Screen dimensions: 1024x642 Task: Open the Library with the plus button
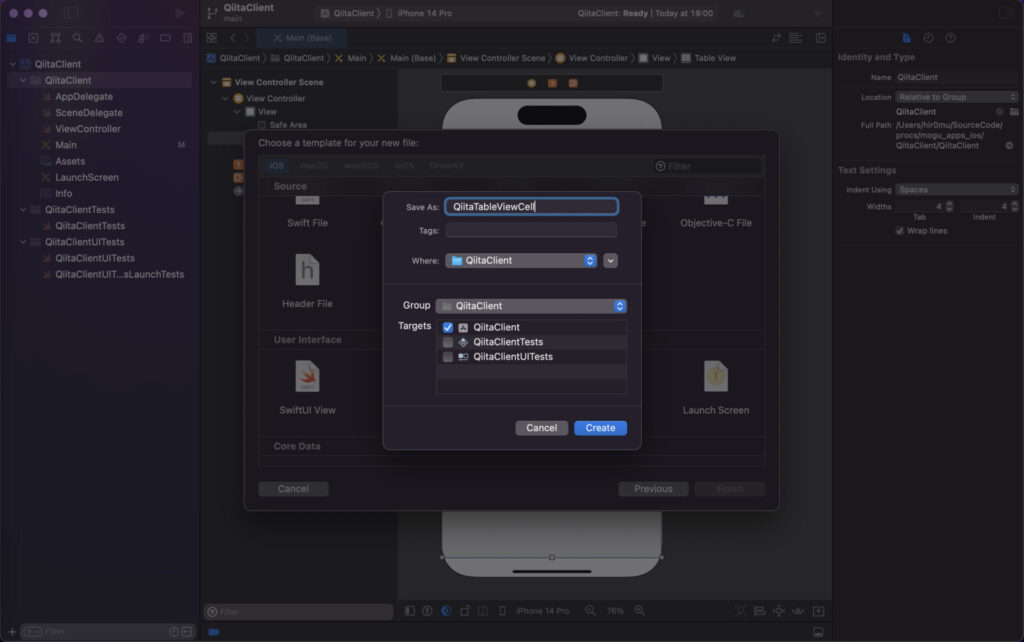817,13
